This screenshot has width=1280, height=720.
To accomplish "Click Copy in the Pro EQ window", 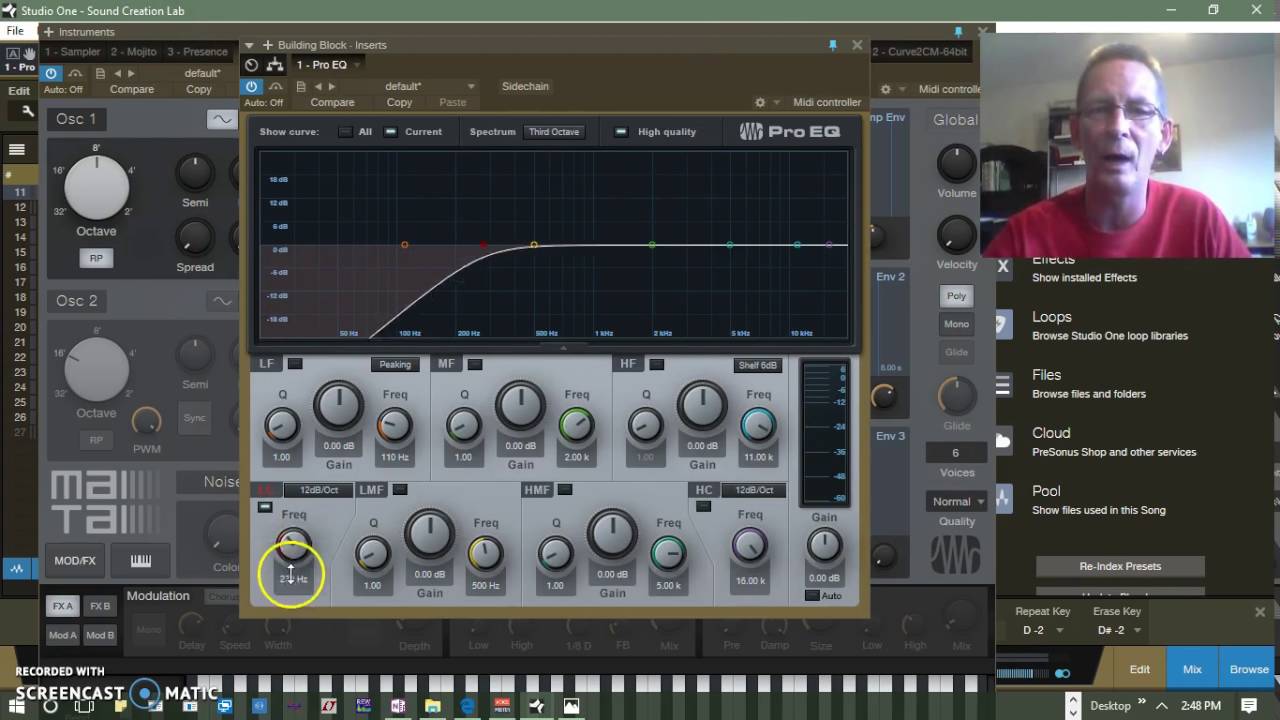I will (399, 102).
